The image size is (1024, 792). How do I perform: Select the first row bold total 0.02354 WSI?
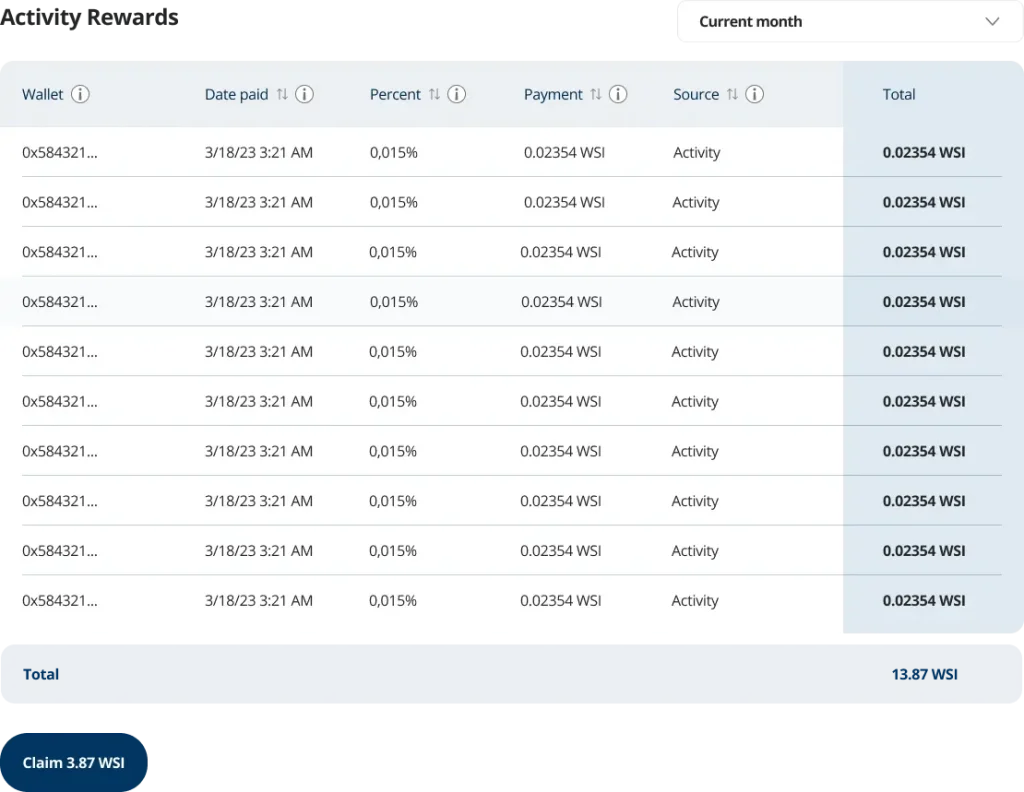(924, 152)
